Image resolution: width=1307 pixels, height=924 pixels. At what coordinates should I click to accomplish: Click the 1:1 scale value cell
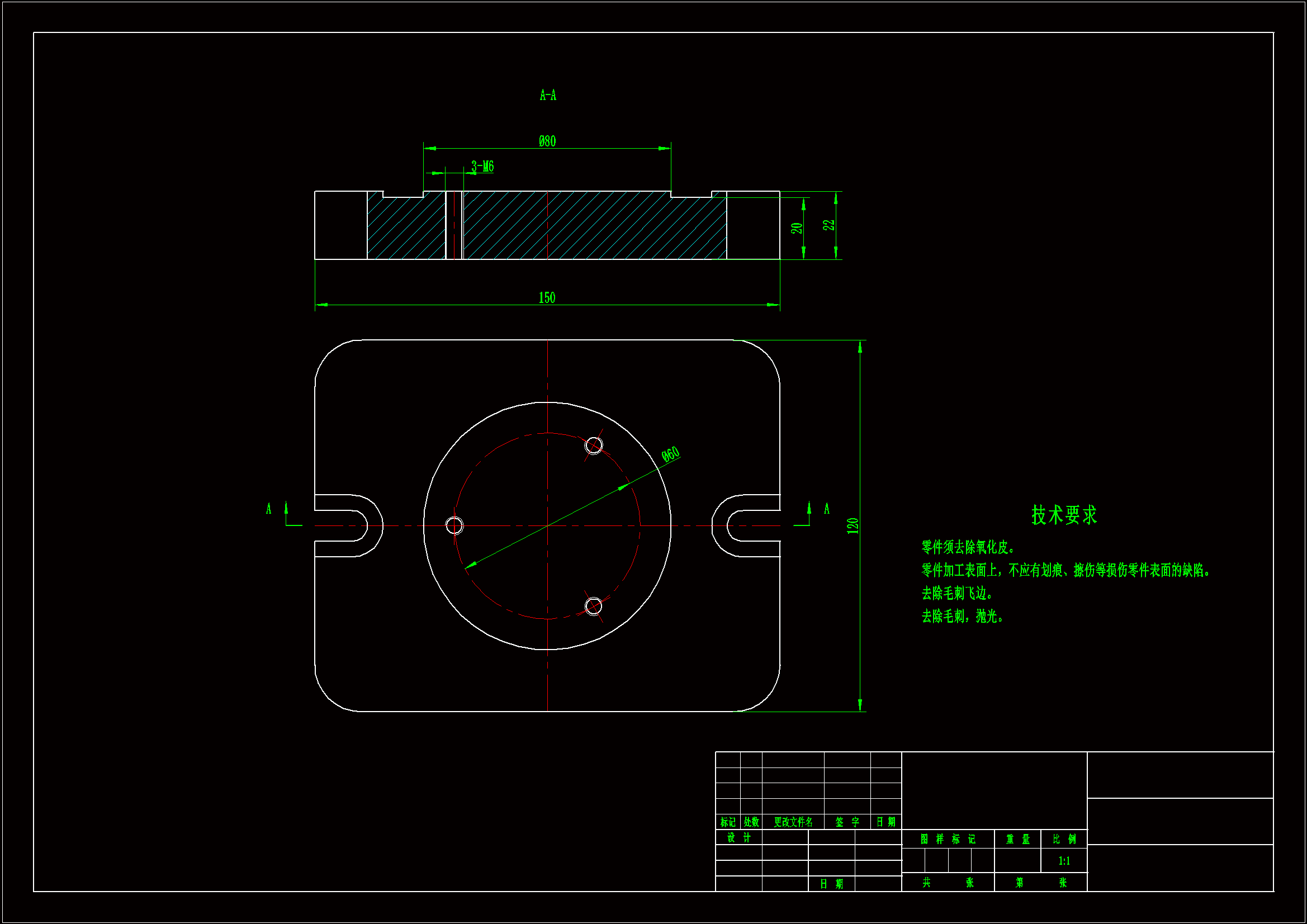point(1064,861)
